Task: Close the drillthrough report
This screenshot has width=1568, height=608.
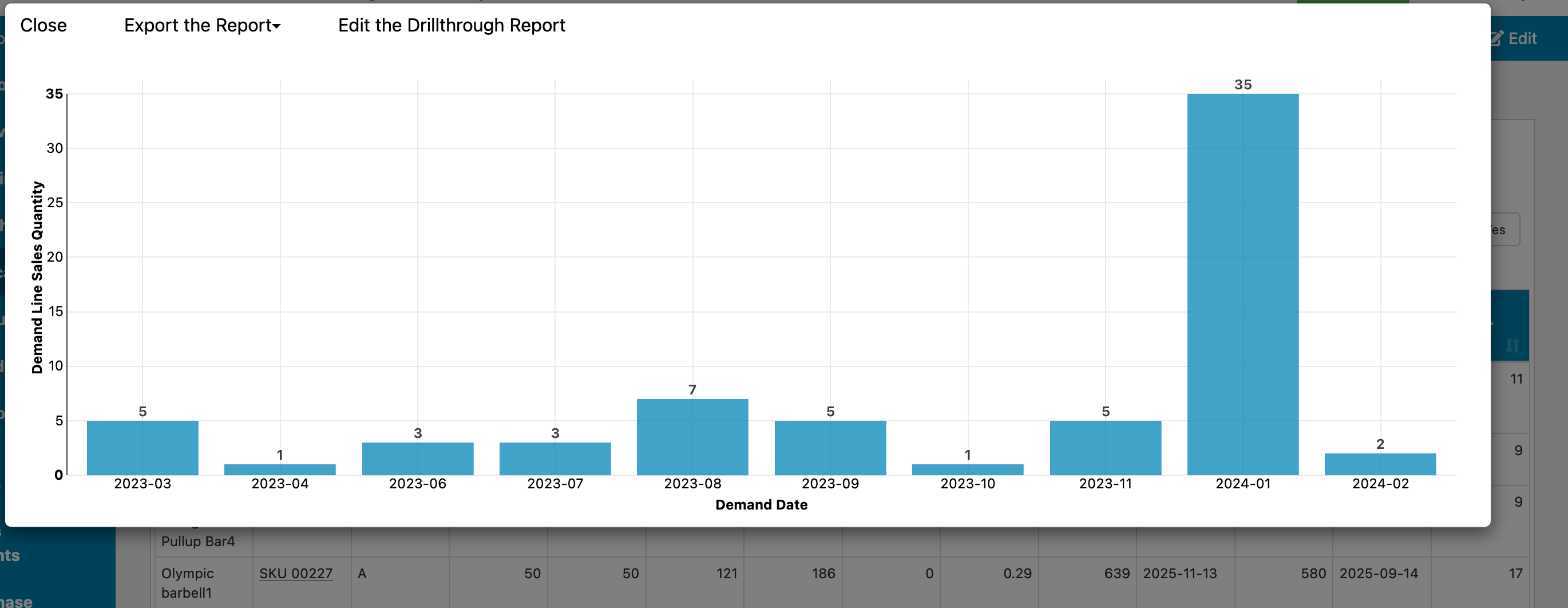Action: point(44,25)
